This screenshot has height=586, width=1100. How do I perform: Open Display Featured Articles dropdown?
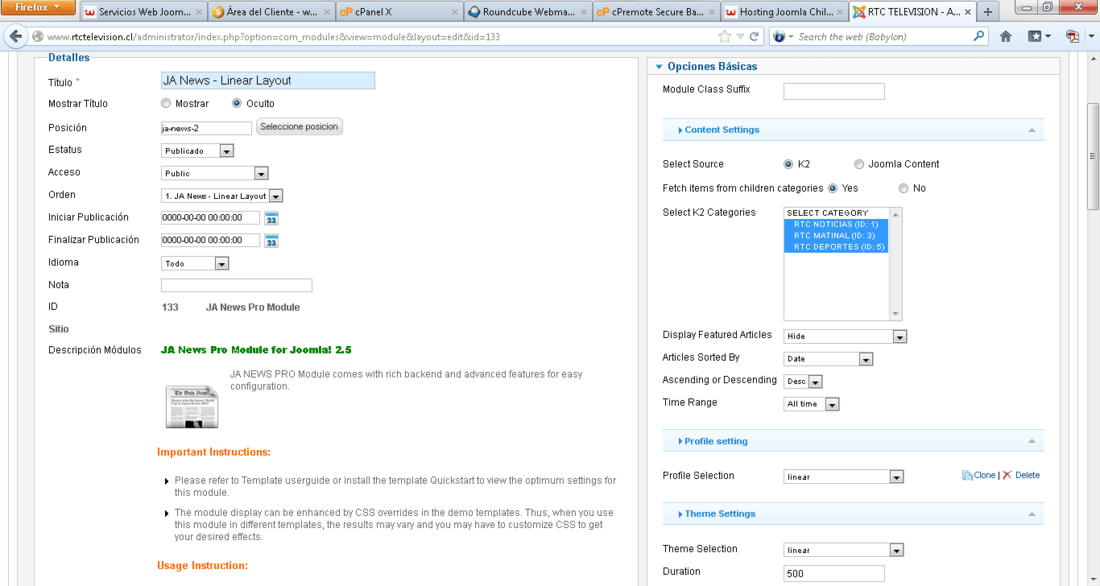point(845,336)
